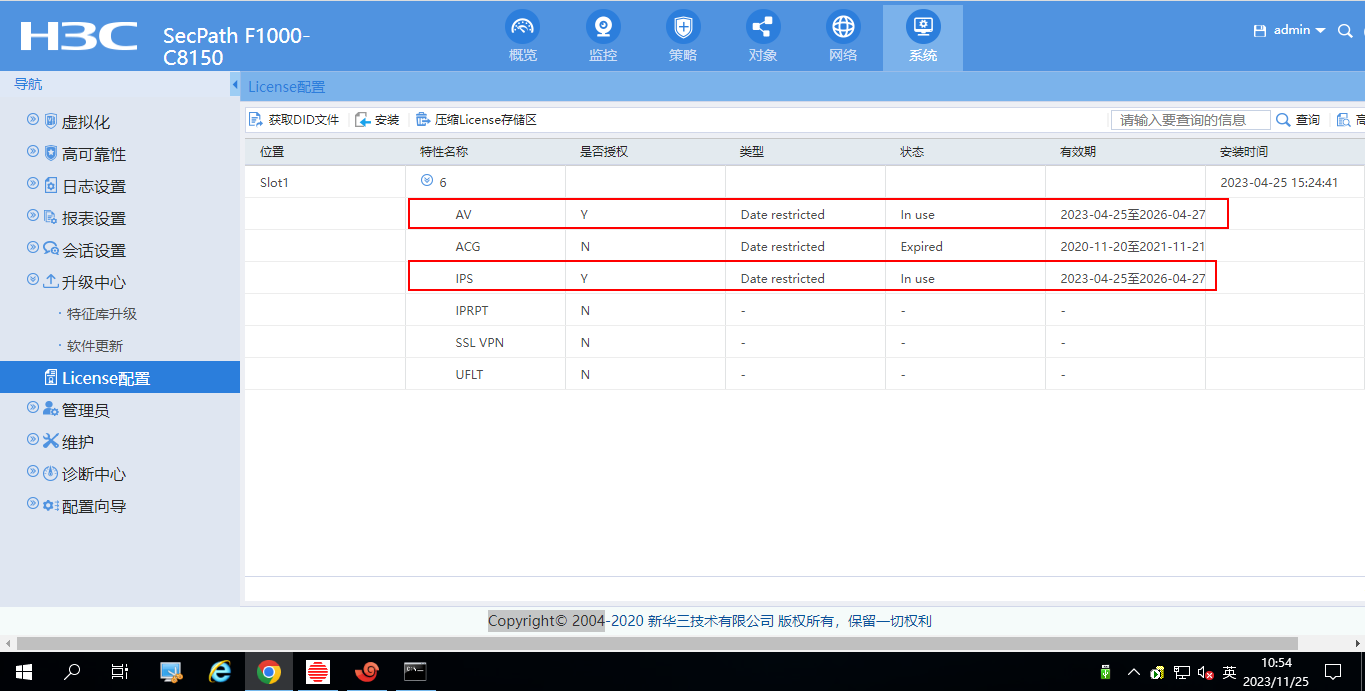1365x693 pixels.
Task: Click the horizontal page scrollbar
Action: [x=657, y=643]
